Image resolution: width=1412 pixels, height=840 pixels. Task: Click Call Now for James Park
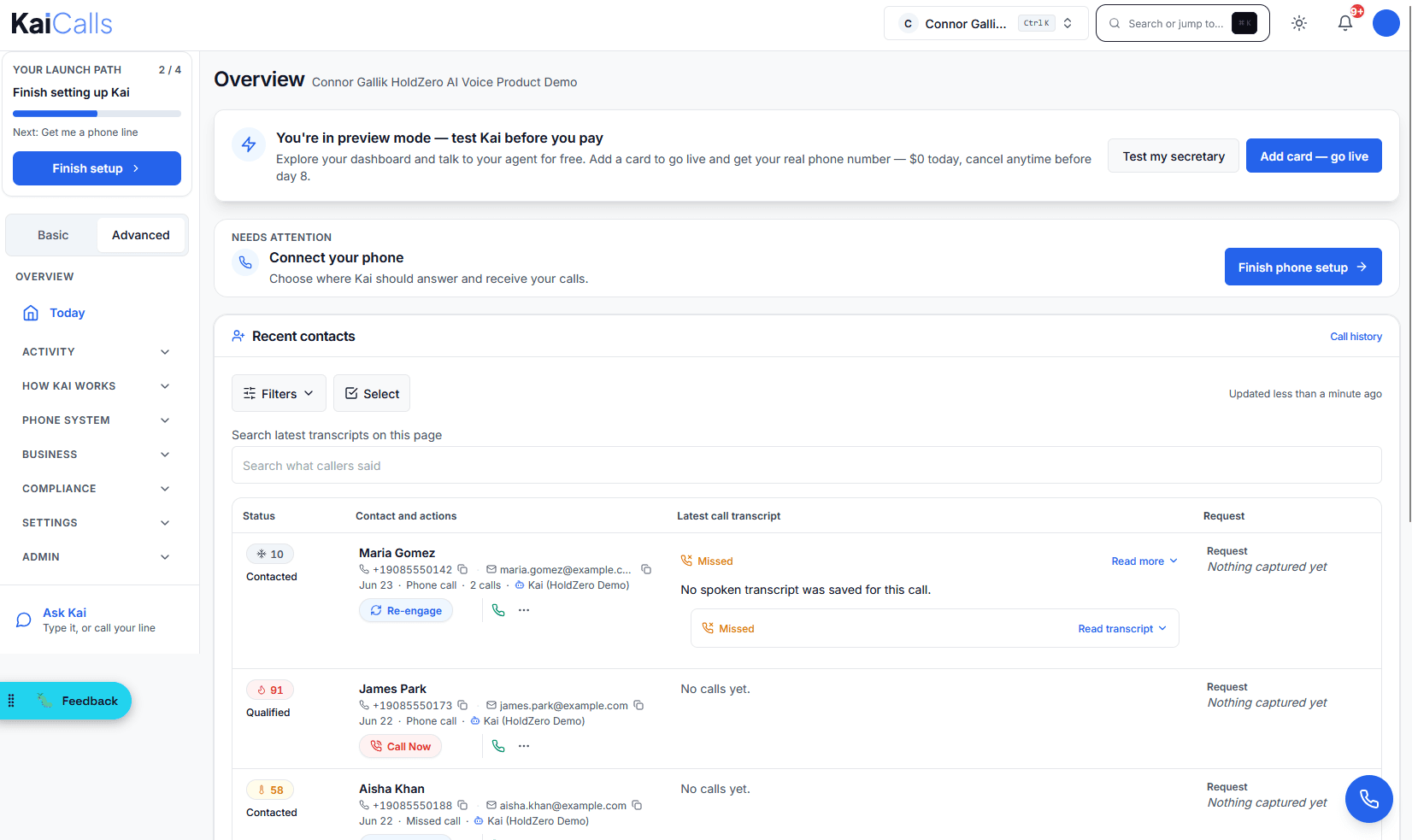click(400, 746)
